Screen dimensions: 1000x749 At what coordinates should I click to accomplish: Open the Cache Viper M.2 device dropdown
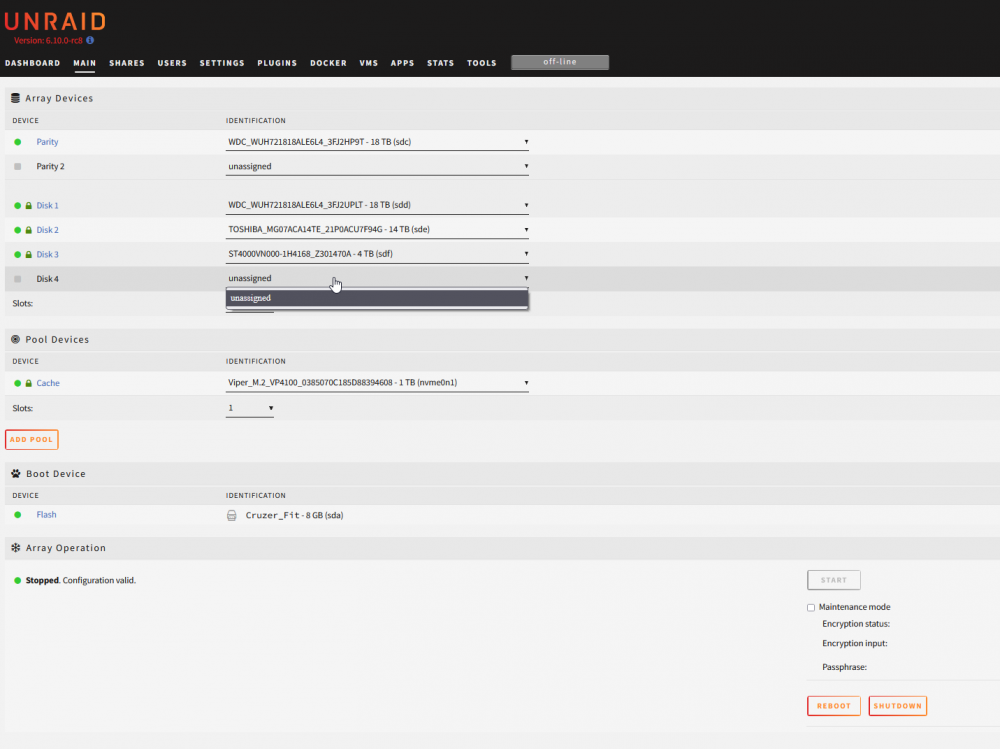[x=377, y=383]
